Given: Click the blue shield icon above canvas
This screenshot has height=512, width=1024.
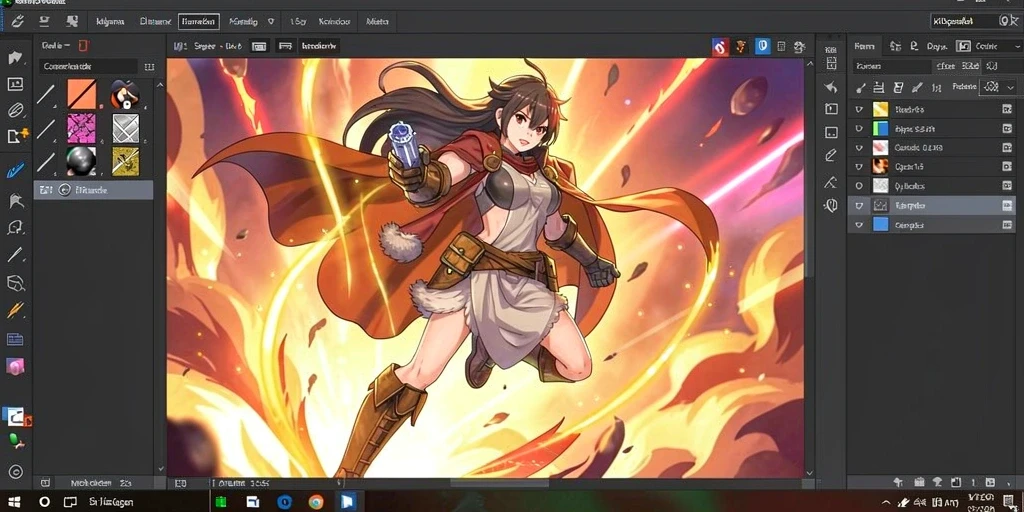Looking at the screenshot, I should point(762,46).
